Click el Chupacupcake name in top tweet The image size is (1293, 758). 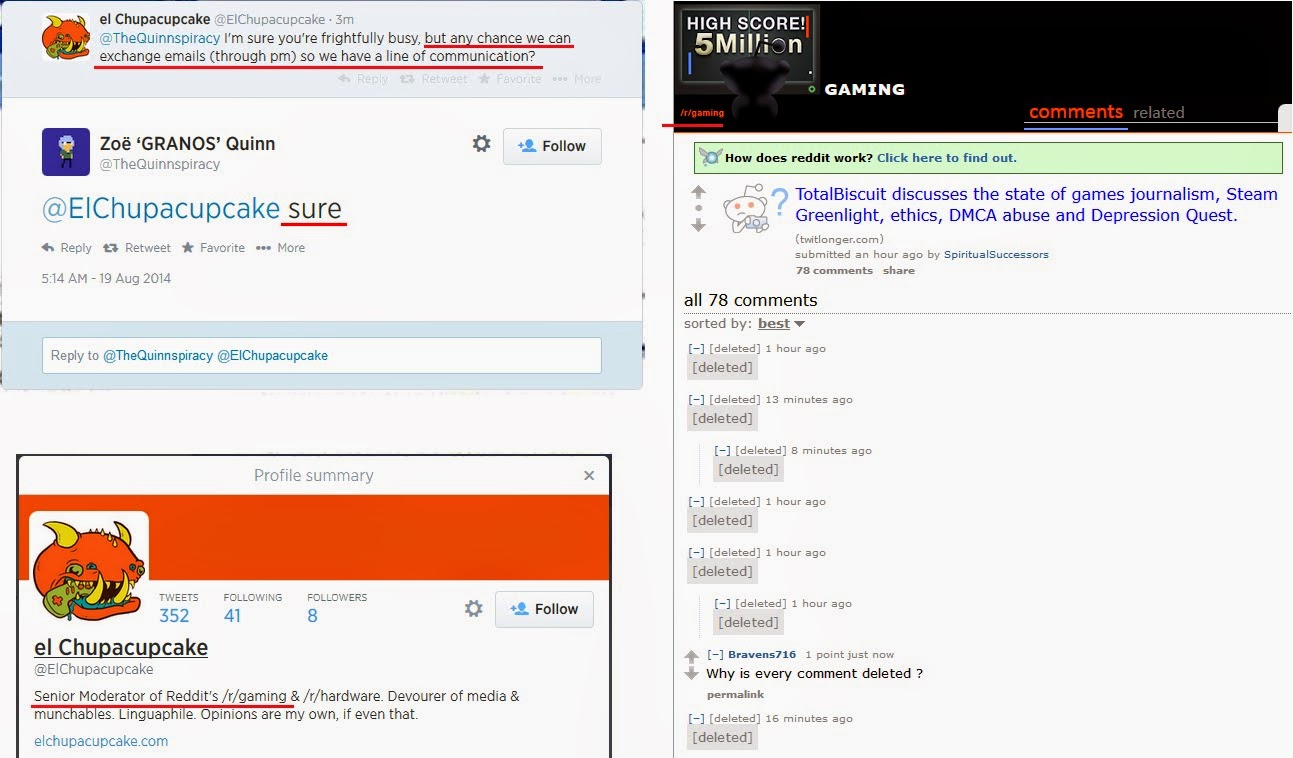pos(155,20)
